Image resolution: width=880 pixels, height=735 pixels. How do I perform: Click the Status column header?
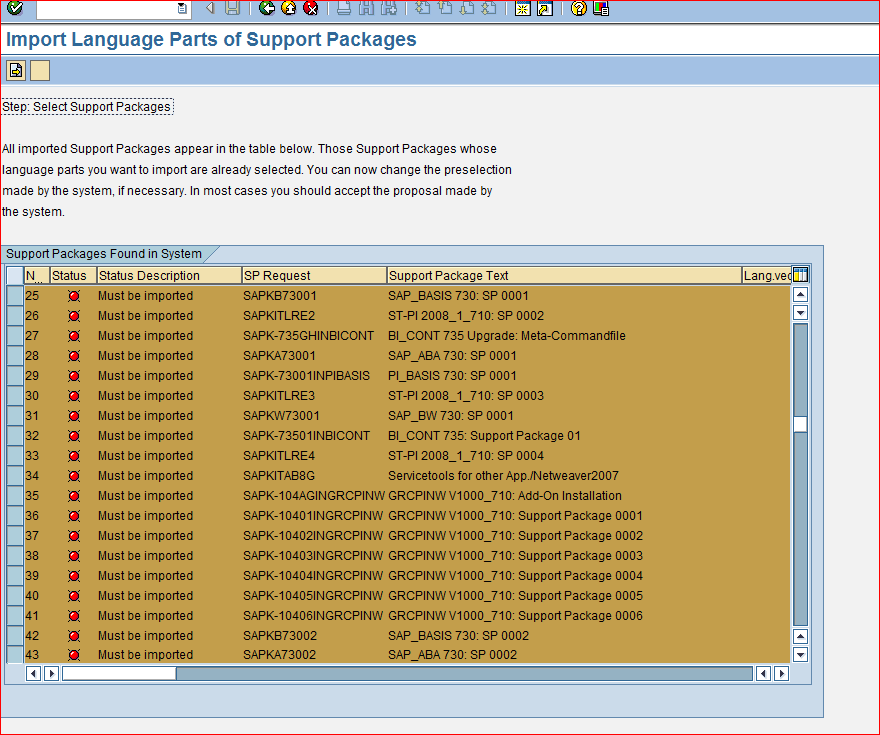[73, 275]
